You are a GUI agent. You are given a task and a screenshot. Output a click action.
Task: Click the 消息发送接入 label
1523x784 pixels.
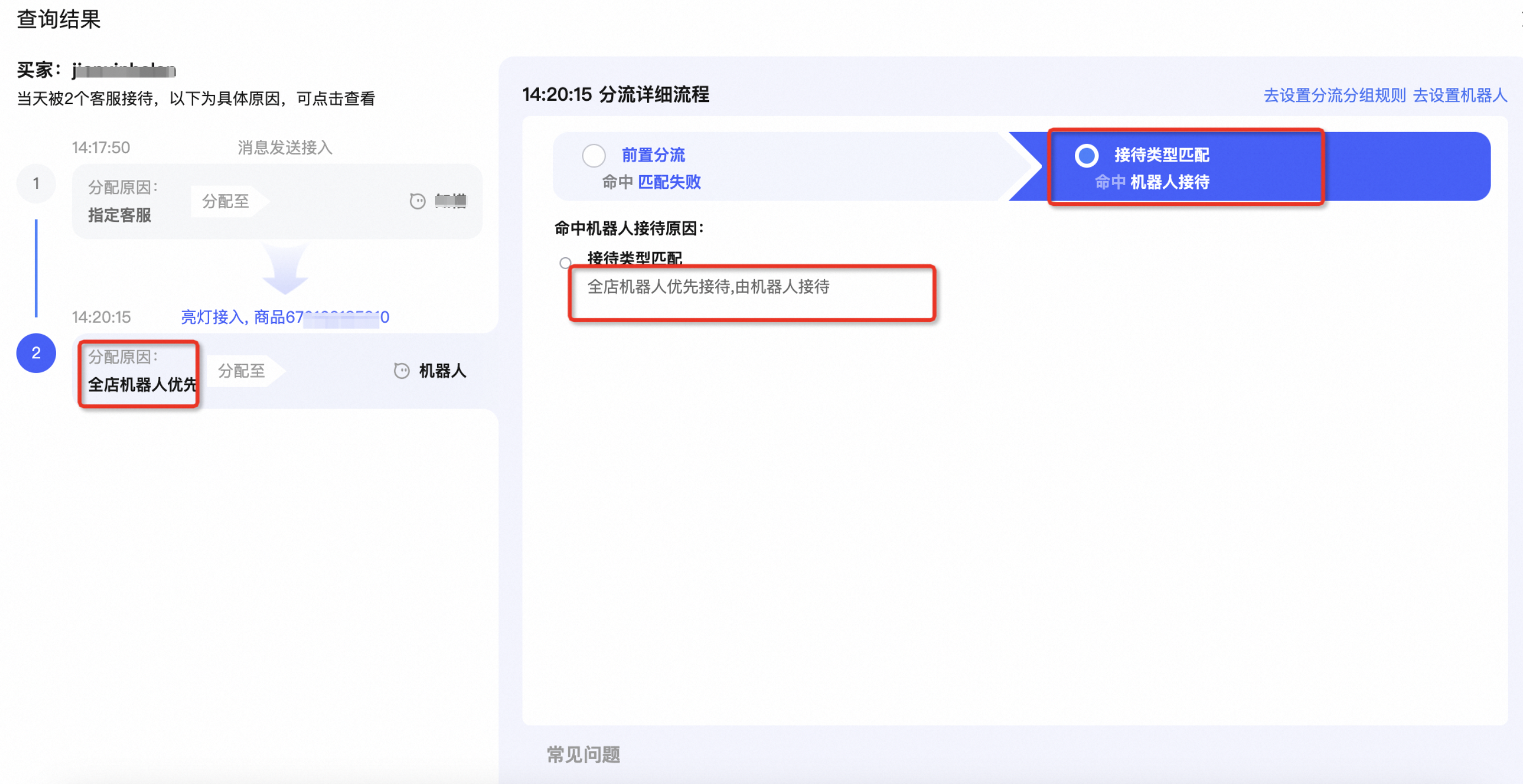(x=285, y=147)
